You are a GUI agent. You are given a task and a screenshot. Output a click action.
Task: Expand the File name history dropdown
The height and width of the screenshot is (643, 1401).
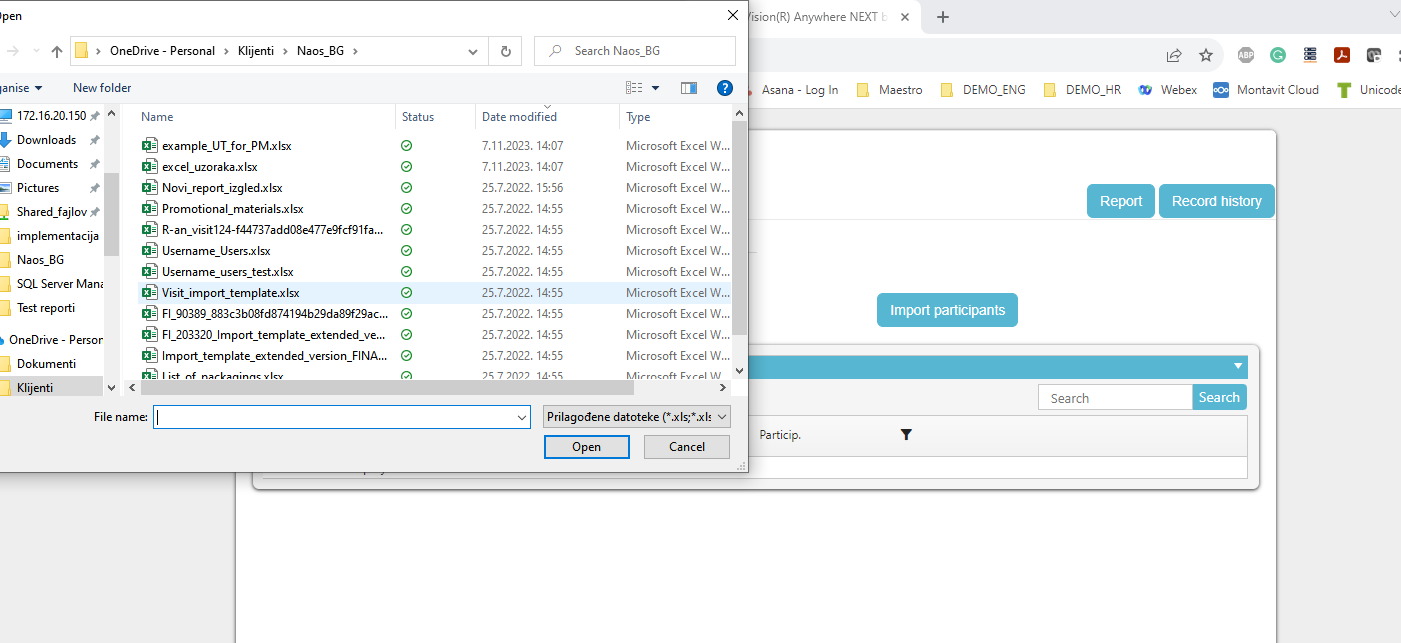[521, 417]
